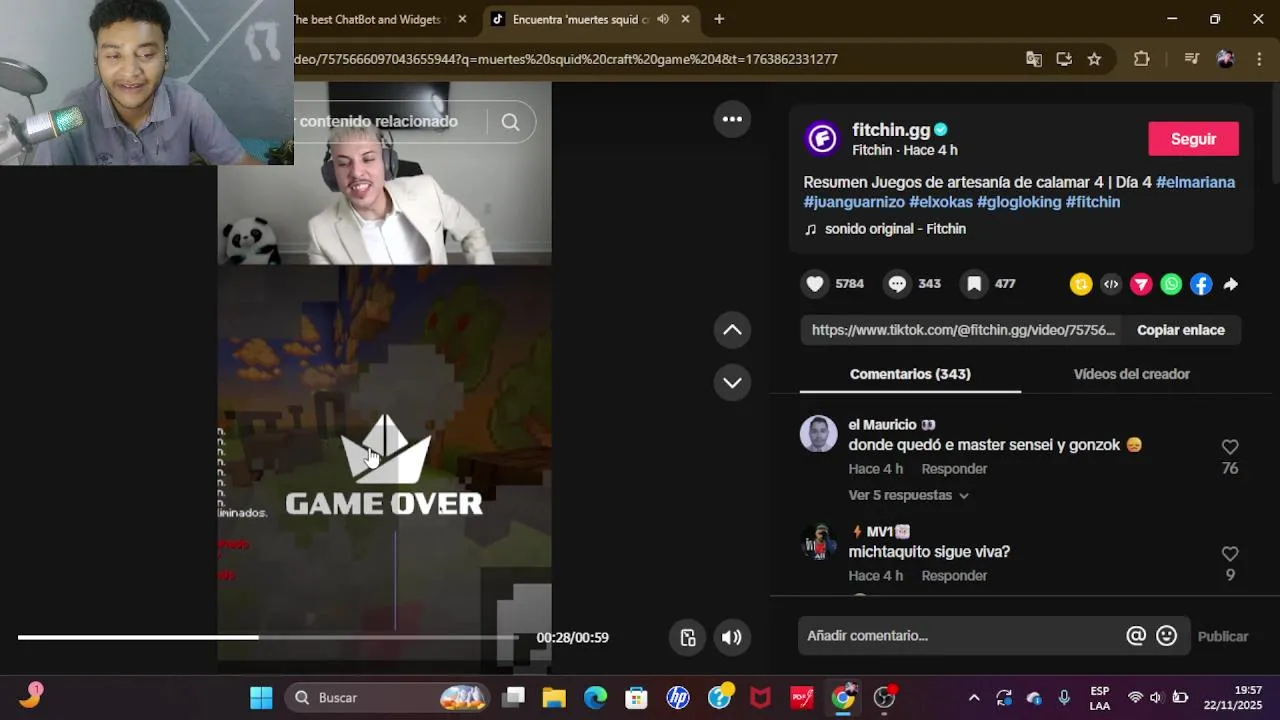Open the three-dots video options menu

pyautogui.click(x=732, y=119)
